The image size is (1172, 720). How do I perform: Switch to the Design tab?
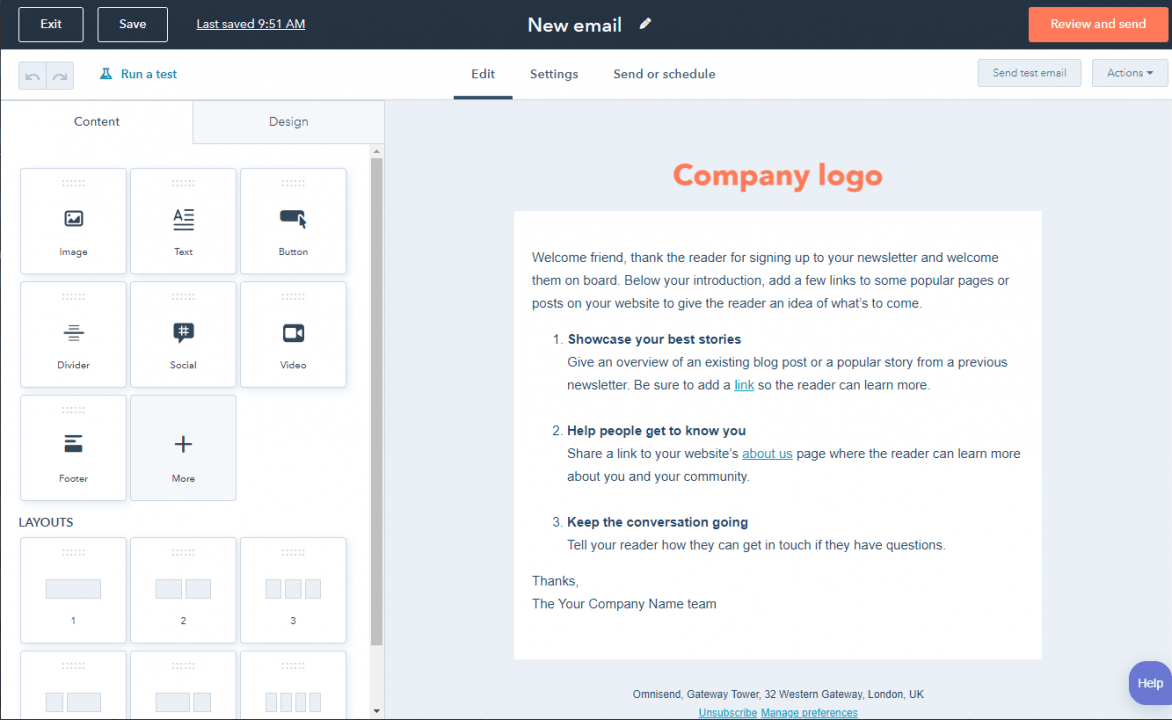tap(289, 121)
